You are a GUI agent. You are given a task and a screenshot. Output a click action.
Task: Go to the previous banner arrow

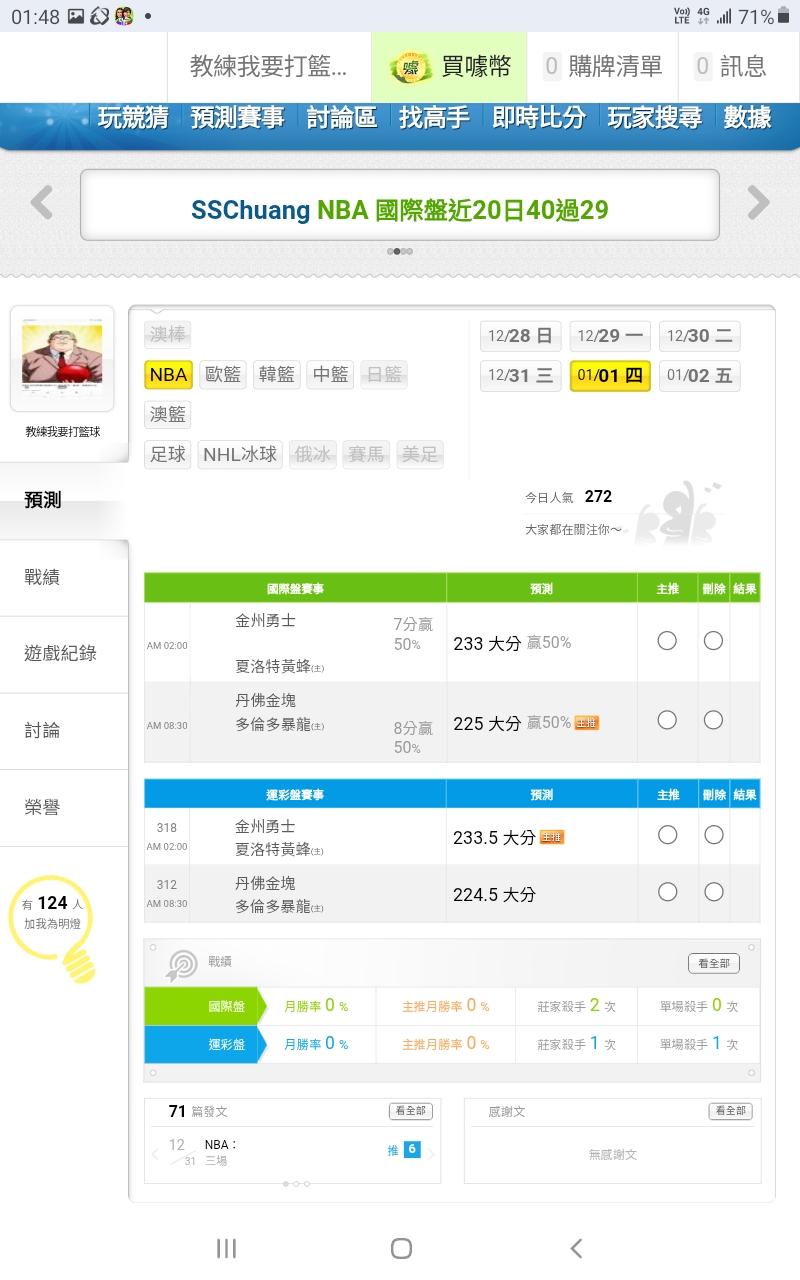[x=41, y=203]
